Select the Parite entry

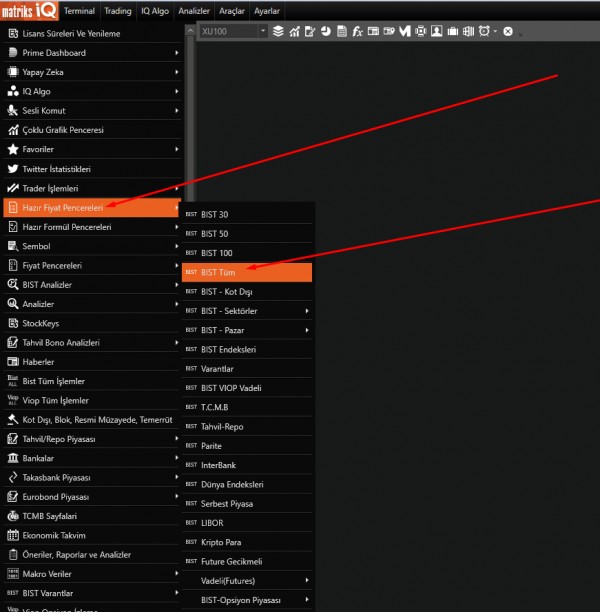[x=247, y=446]
